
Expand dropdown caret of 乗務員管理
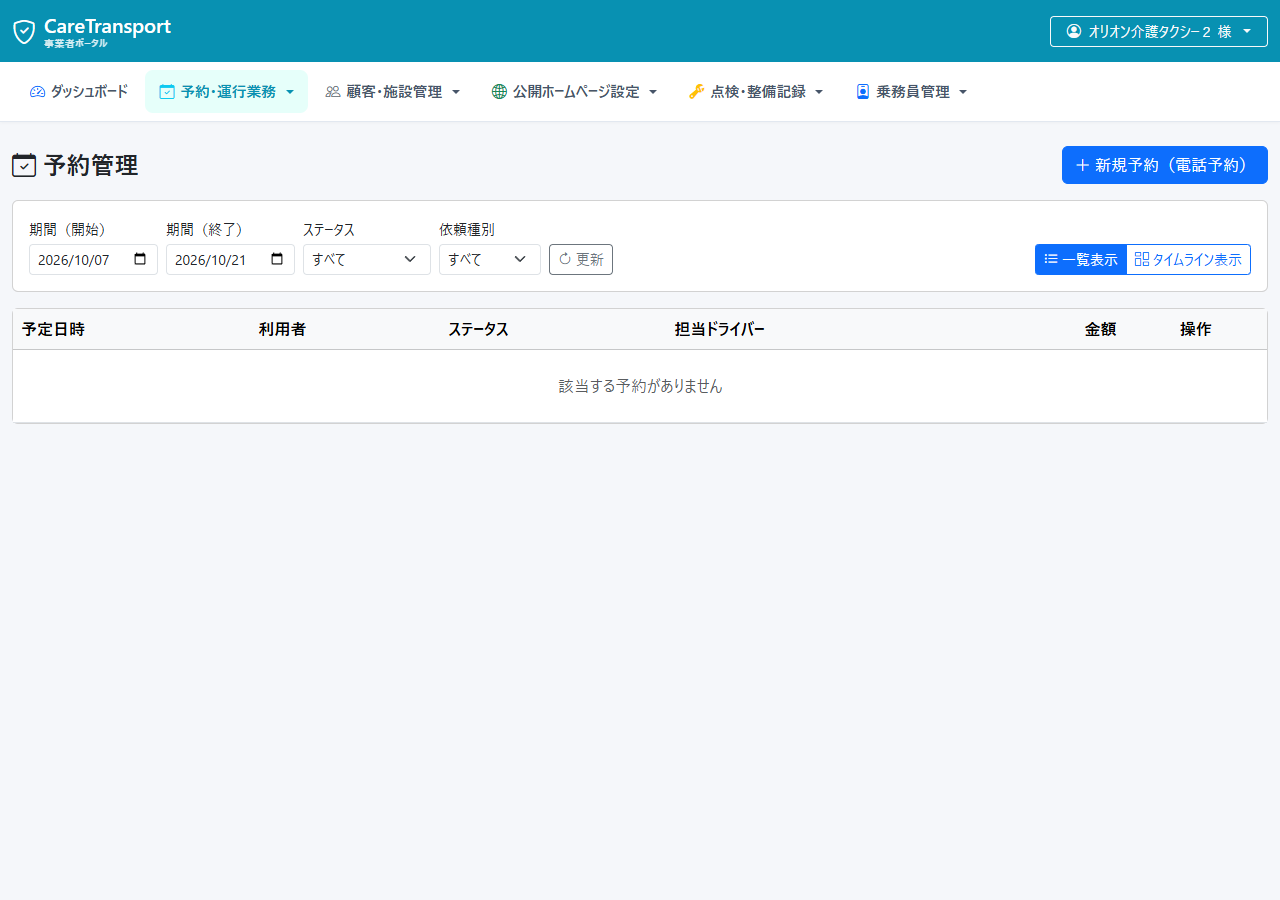point(963,92)
